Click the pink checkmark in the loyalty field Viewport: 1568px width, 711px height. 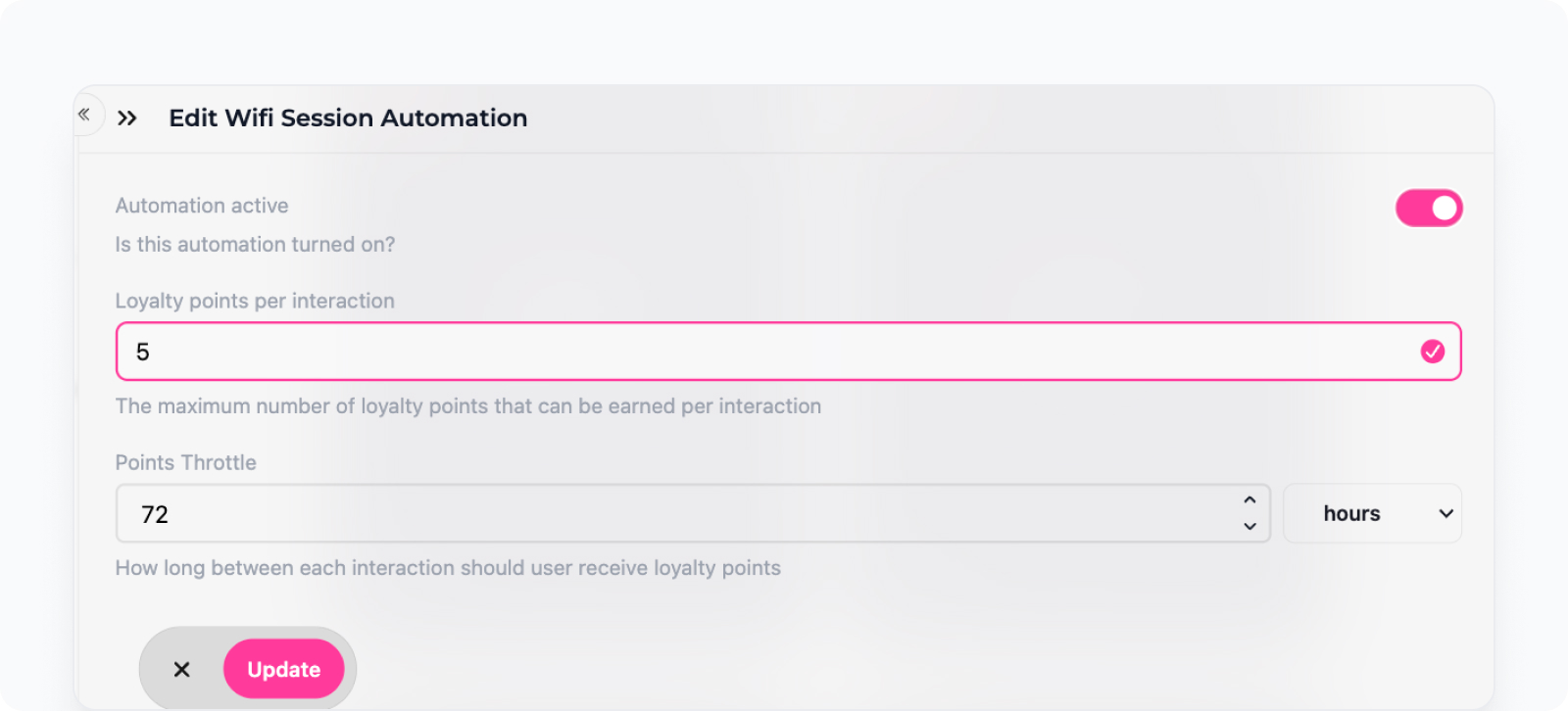coord(1433,352)
